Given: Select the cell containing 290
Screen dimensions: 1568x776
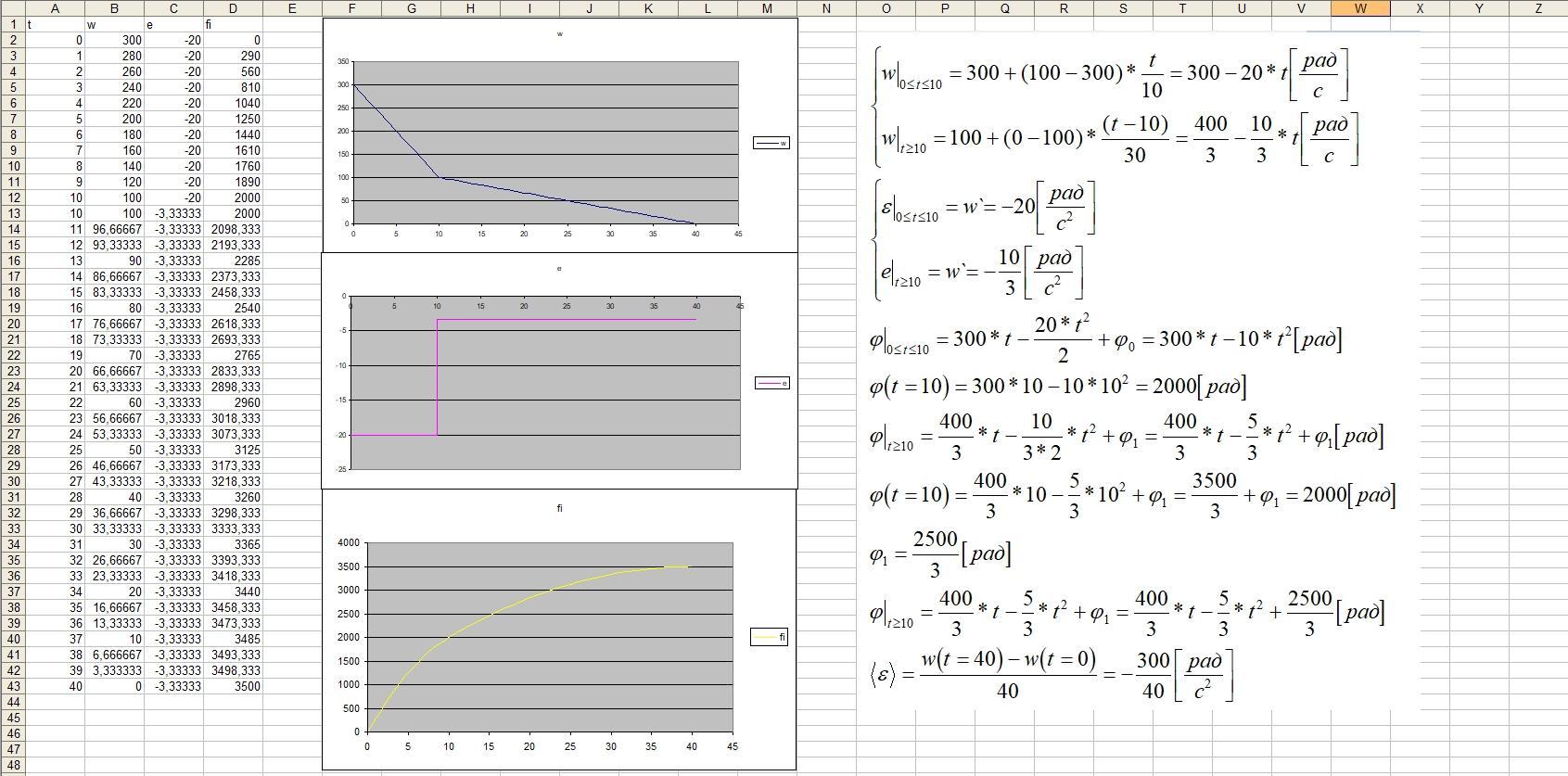Looking at the screenshot, I should coord(233,56).
